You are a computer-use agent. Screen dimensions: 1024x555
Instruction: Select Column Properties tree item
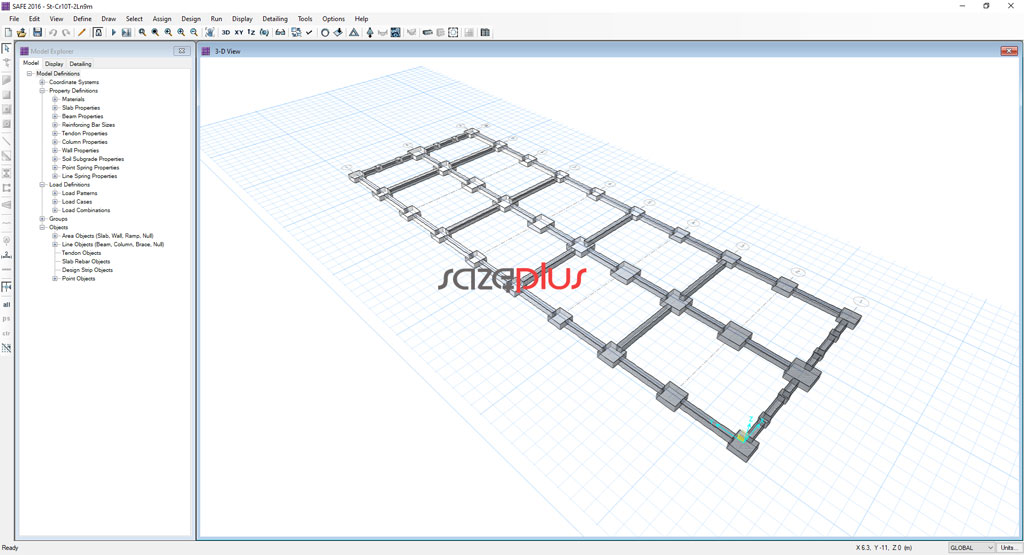tap(85, 142)
